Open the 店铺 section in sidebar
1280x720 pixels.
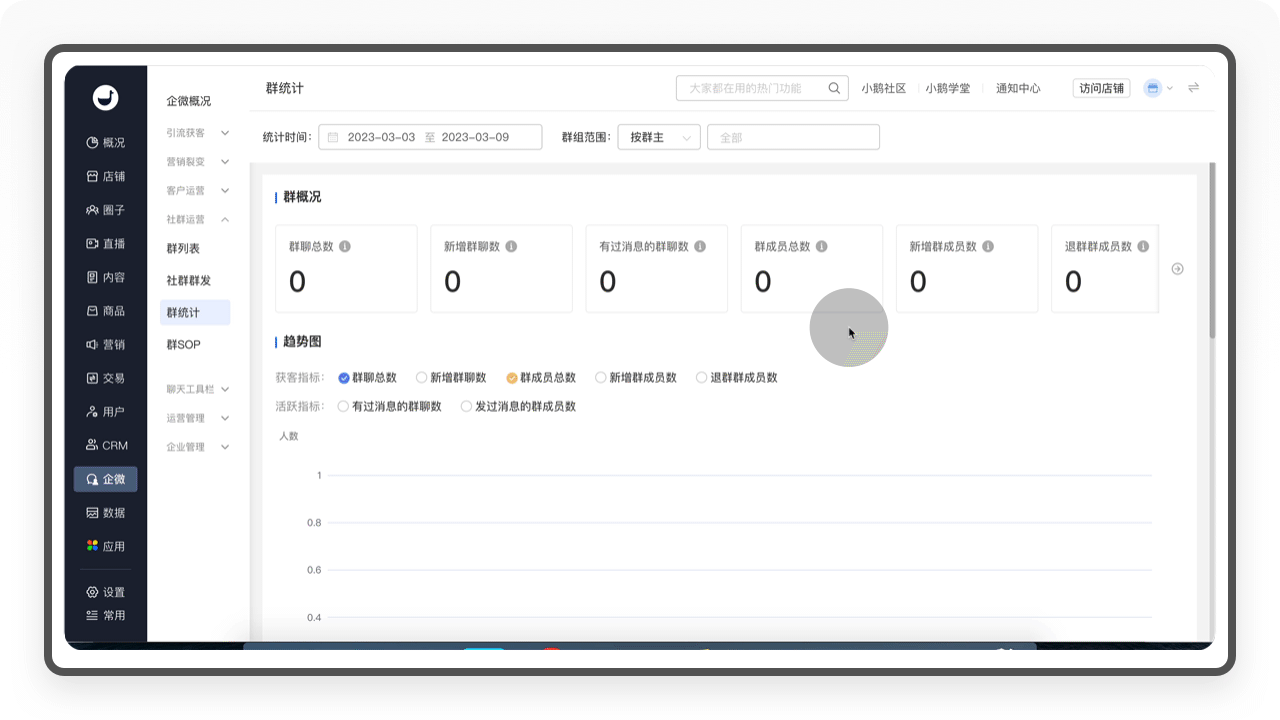(105, 176)
